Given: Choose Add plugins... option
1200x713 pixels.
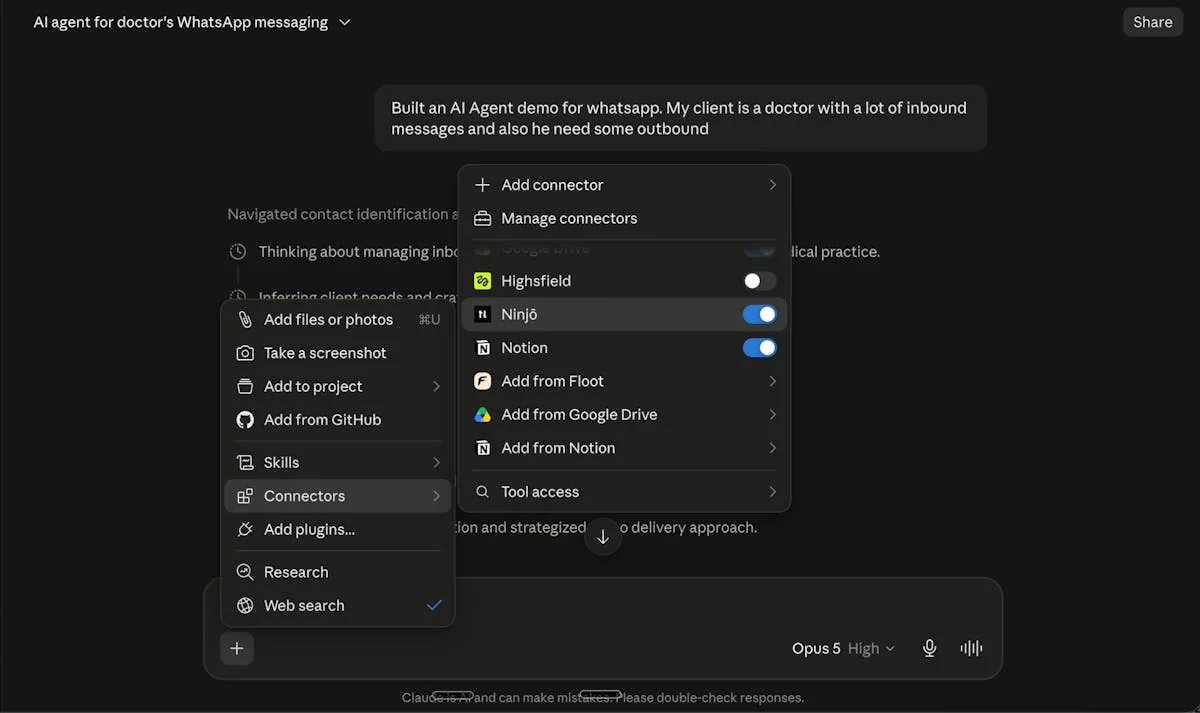Looking at the screenshot, I should pyautogui.click(x=338, y=529).
